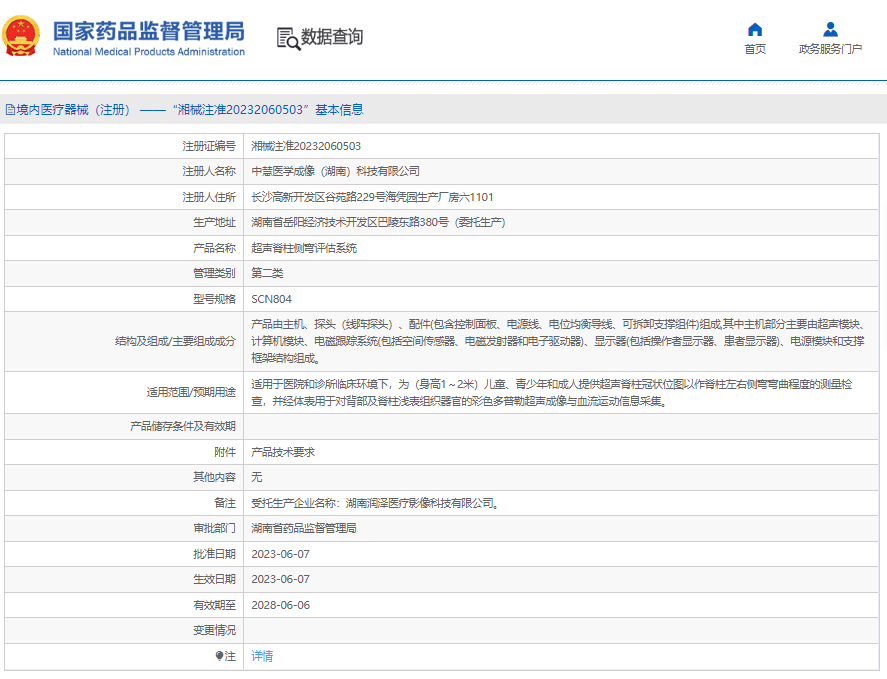The height and width of the screenshot is (679, 887).
Task: Click the 注册人名称 row label
Action: point(209,171)
